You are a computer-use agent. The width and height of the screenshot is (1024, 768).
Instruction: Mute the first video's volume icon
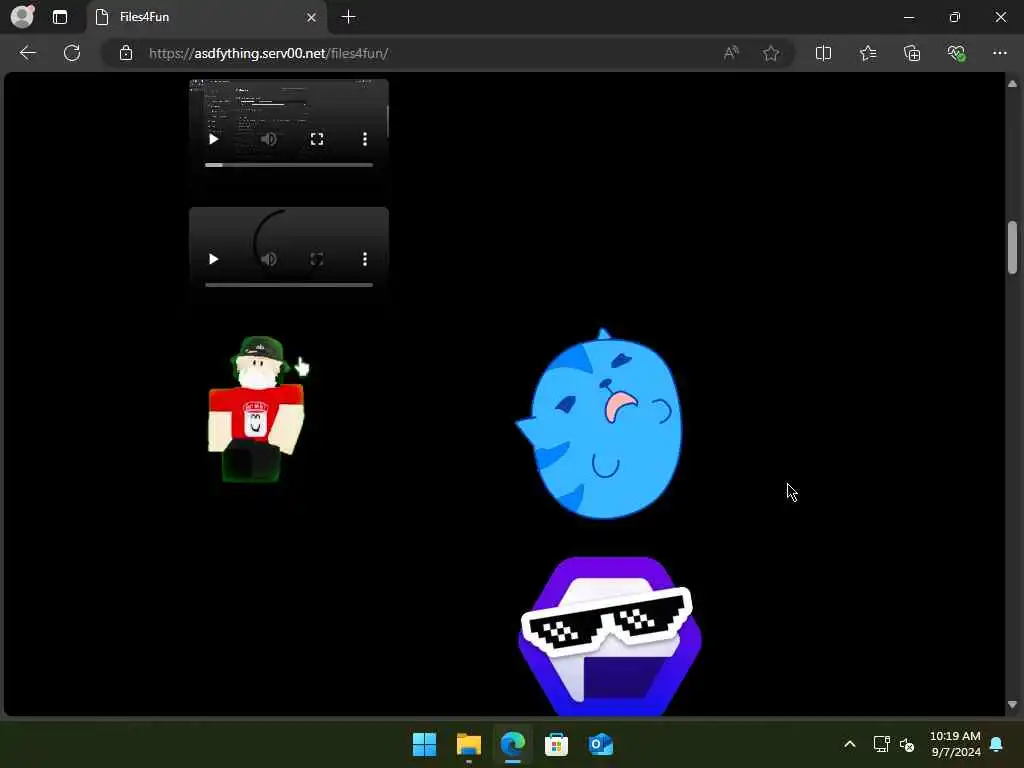coord(268,139)
